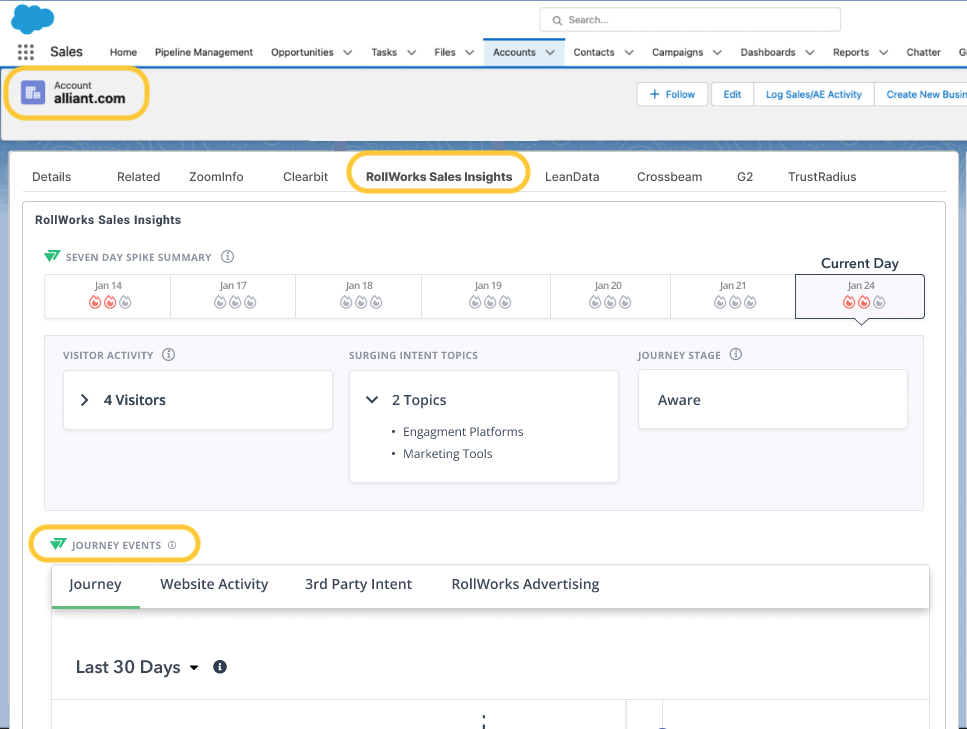This screenshot has height=729, width=967.
Task: Click the search magnifier icon
Action: 558,20
